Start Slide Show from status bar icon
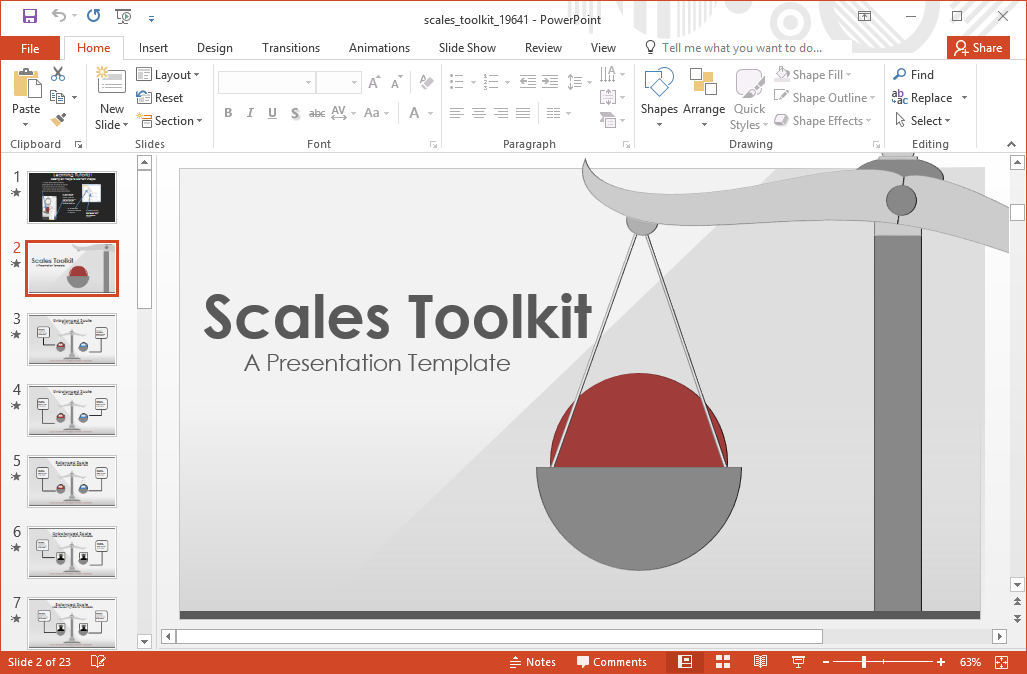Viewport: 1027px width, 674px height. coord(797,661)
